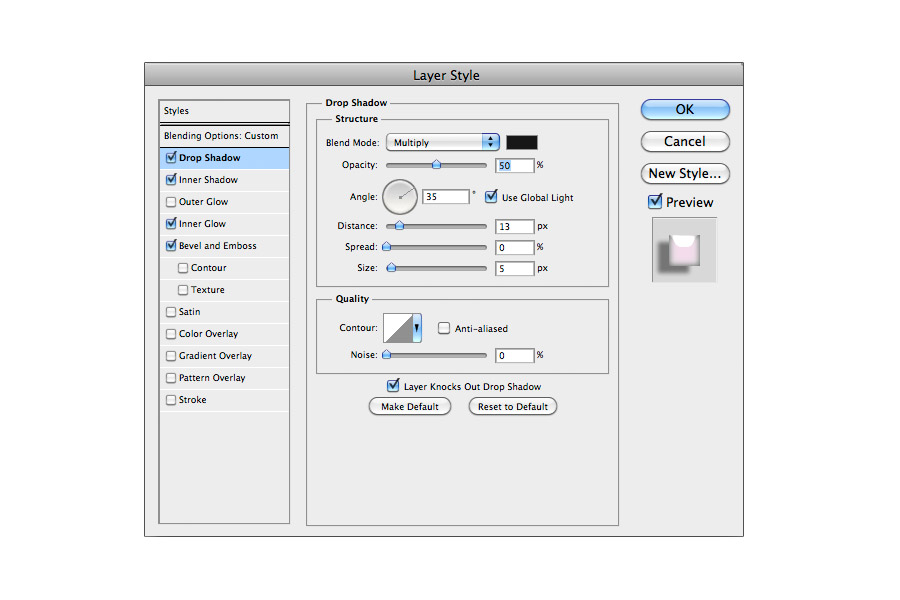Select the Inner Shadow label
The image size is (900, 600).
pyautogui.click(x=208, y=180)
